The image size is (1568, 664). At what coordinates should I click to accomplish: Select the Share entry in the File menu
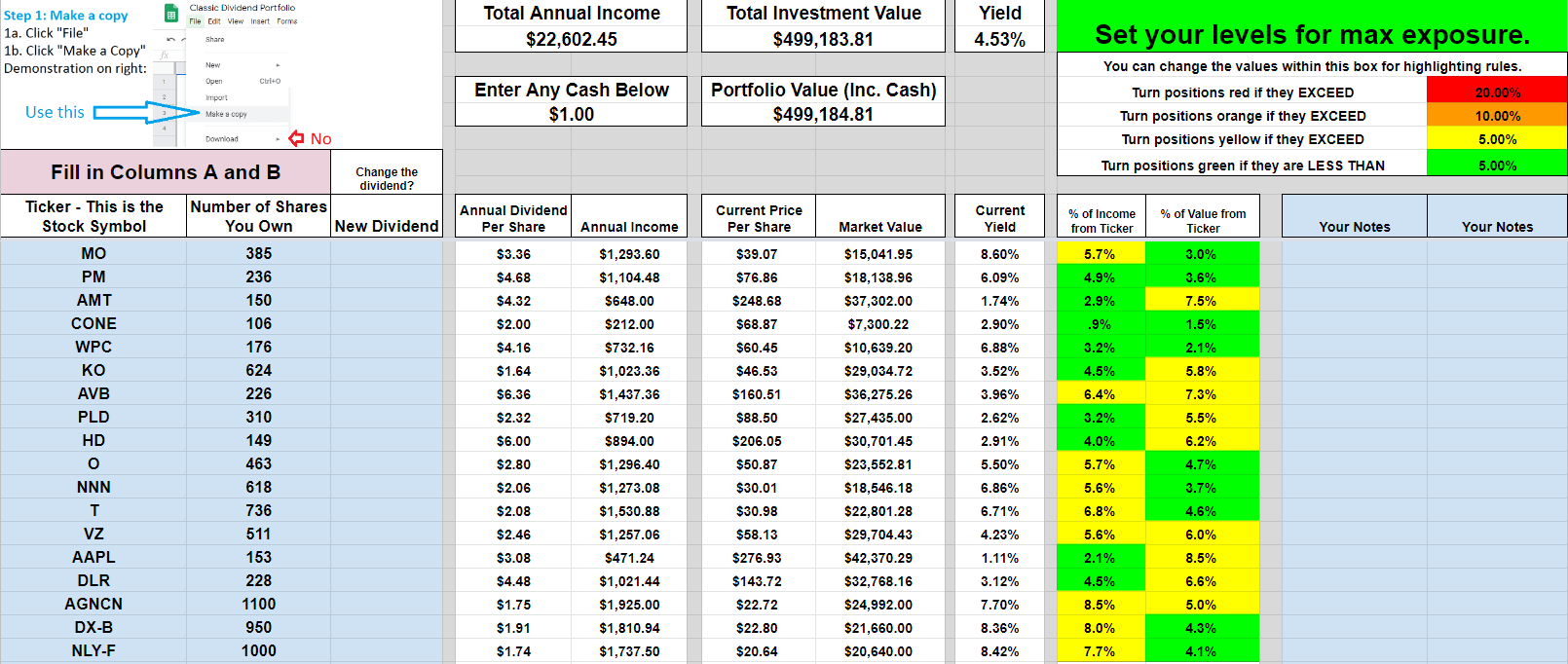point(214,40)
